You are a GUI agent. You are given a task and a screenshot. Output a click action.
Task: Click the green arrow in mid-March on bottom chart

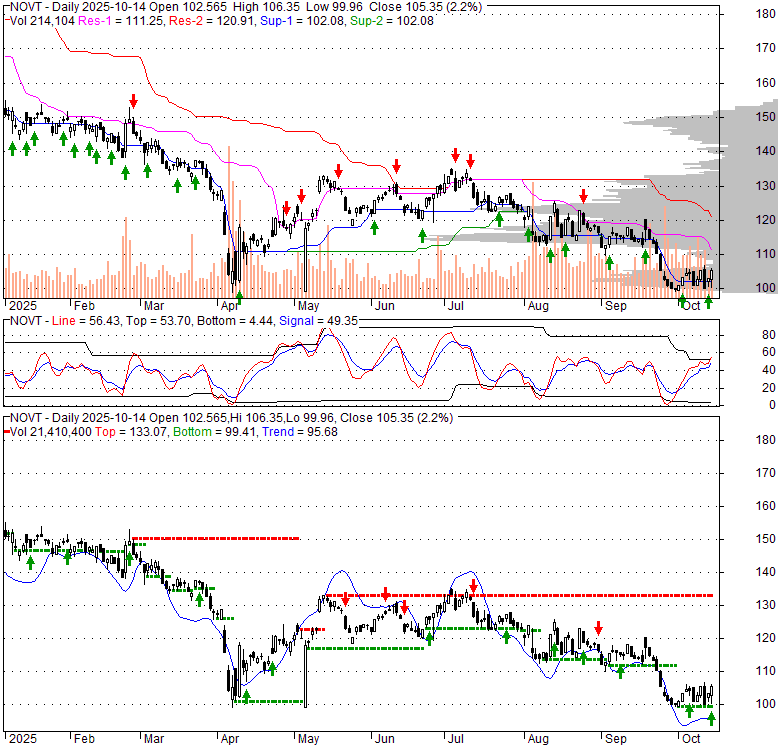[199, 600]
